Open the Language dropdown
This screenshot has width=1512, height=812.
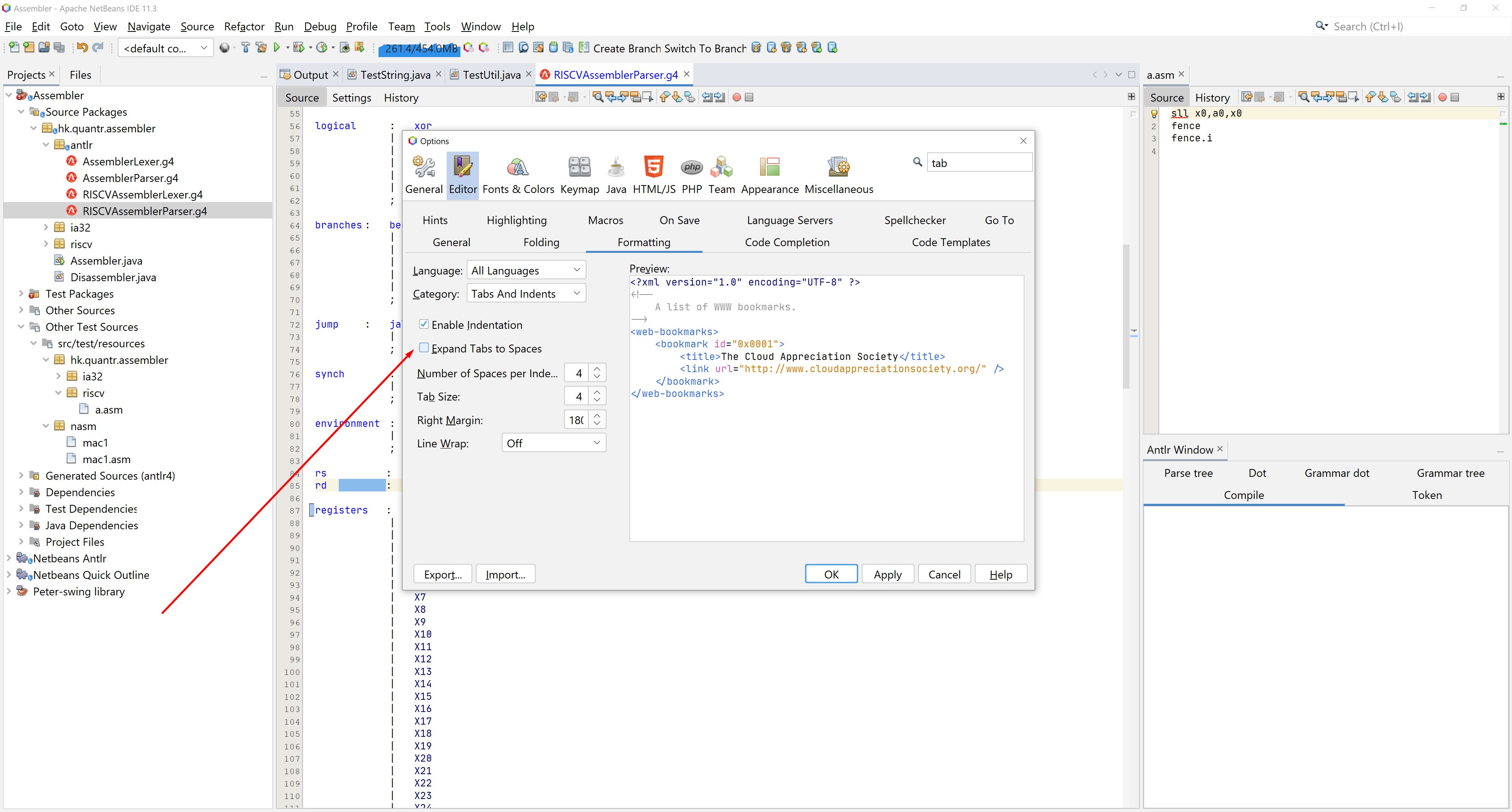[526, 270]
